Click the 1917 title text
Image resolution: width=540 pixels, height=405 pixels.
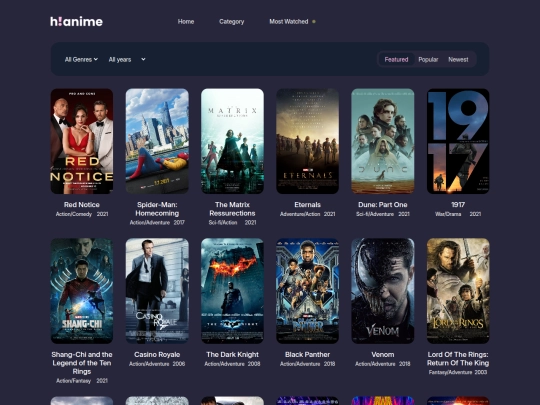click(458, 205)
